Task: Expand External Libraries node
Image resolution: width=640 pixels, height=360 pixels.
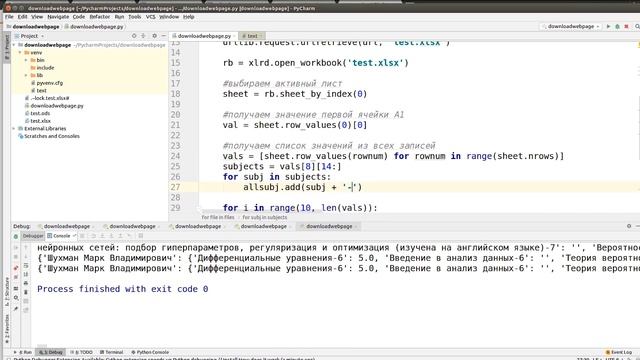Action: coord(14,129)
